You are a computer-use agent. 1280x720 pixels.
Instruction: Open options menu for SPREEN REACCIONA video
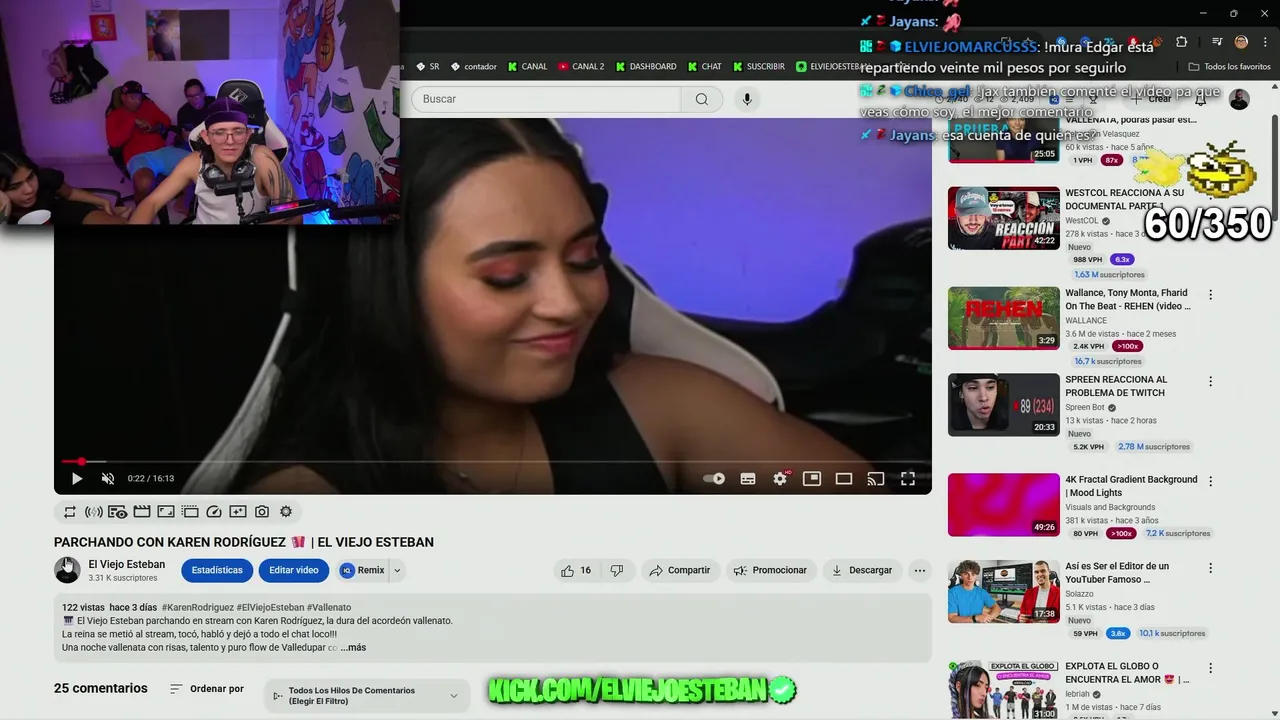click(1211, 382)
